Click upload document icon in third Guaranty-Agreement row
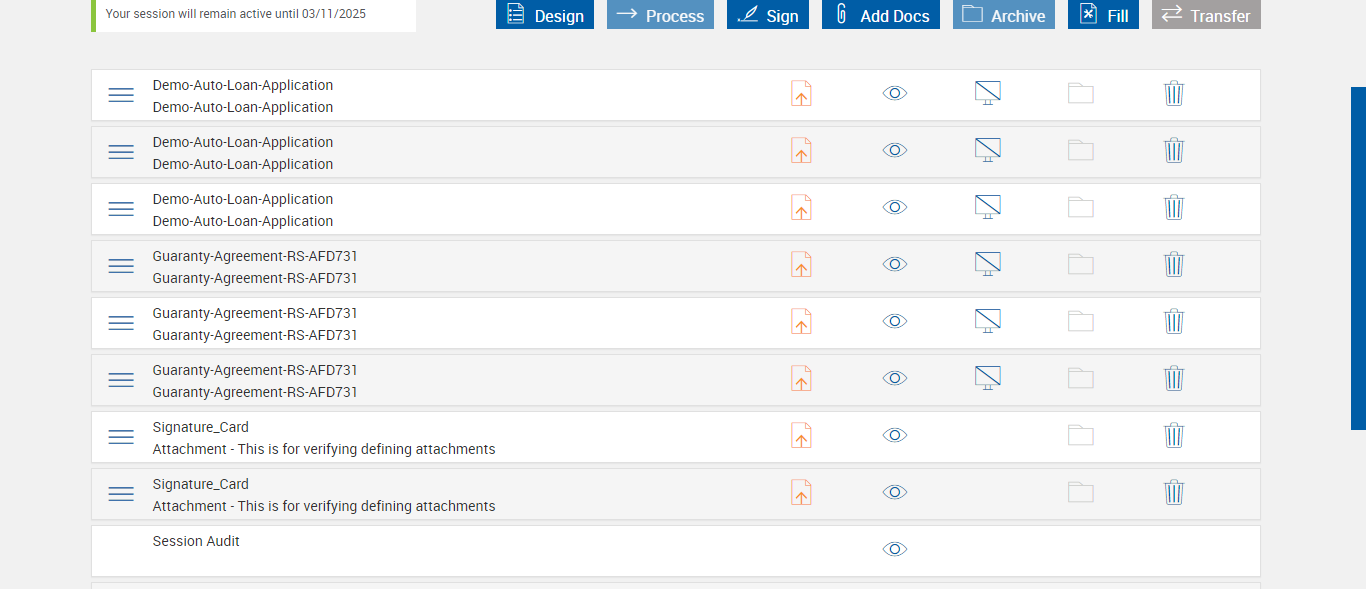Image resolution: width=1366 pixels, height=589 pixels. (801, 378)
